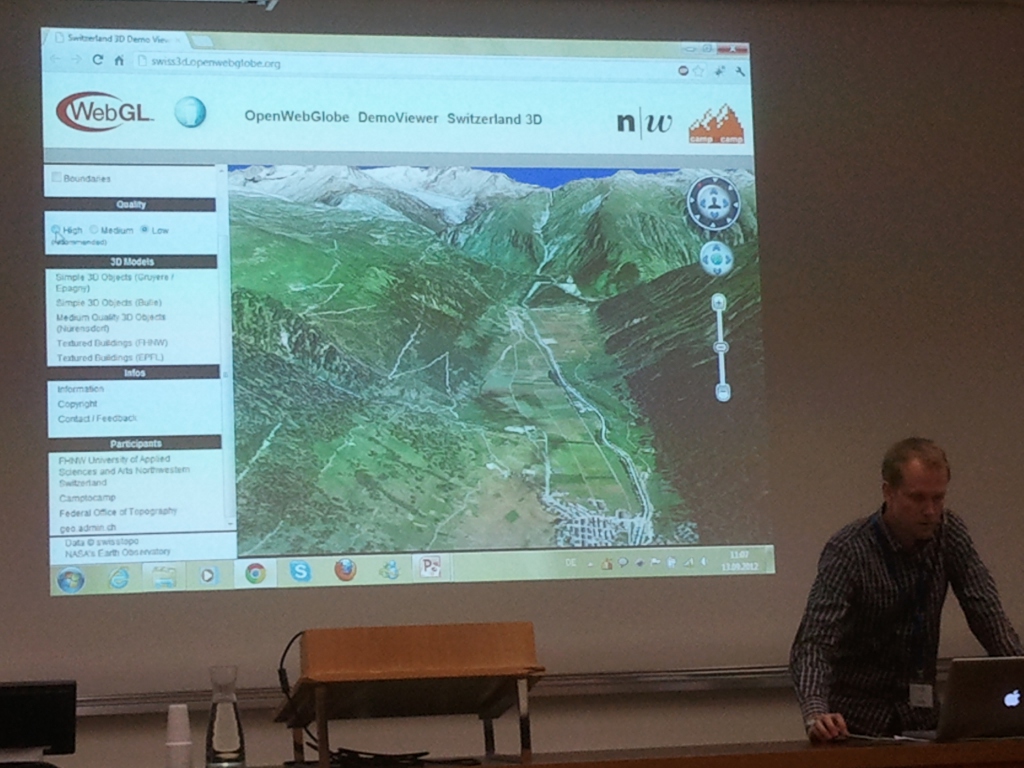Open Windows Media Player from the taskbar

208,575
